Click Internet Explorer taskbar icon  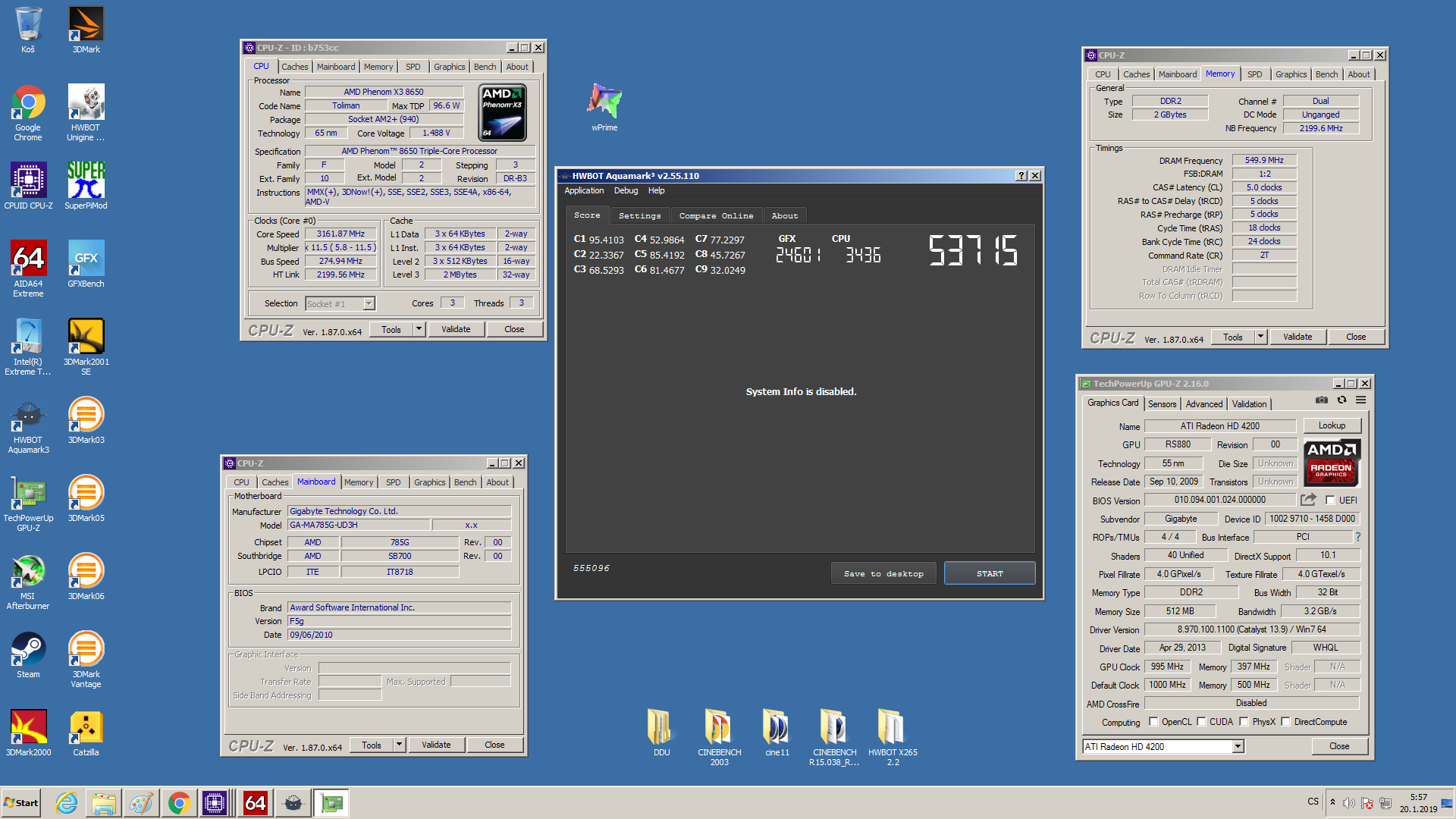coord(67,803)
